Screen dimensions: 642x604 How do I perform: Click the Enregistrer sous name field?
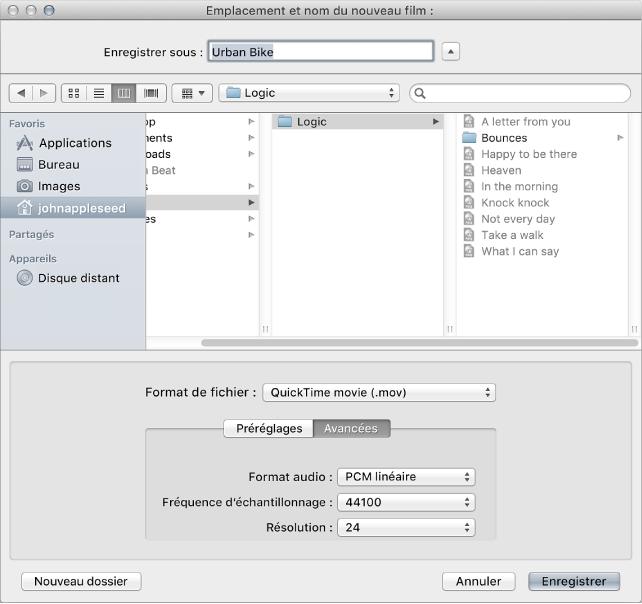point(321,52)
